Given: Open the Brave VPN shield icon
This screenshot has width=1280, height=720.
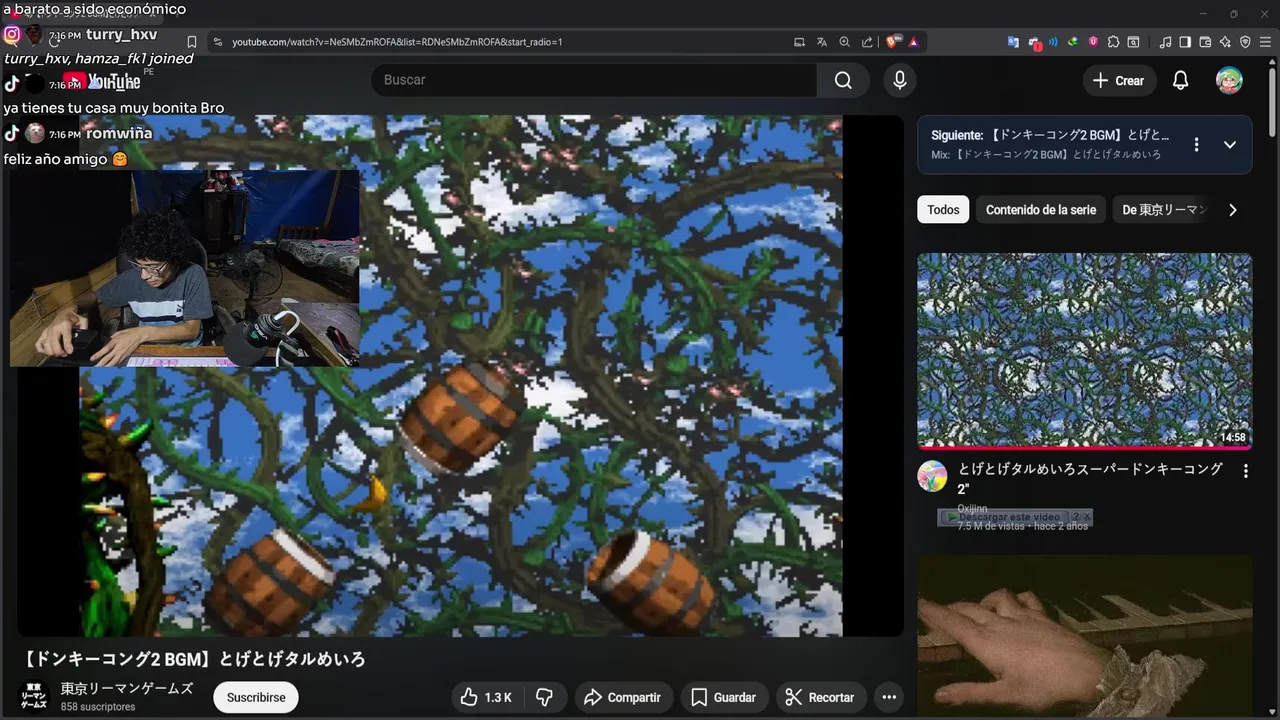Looking at the screenshot, I should coord(1245,42).
